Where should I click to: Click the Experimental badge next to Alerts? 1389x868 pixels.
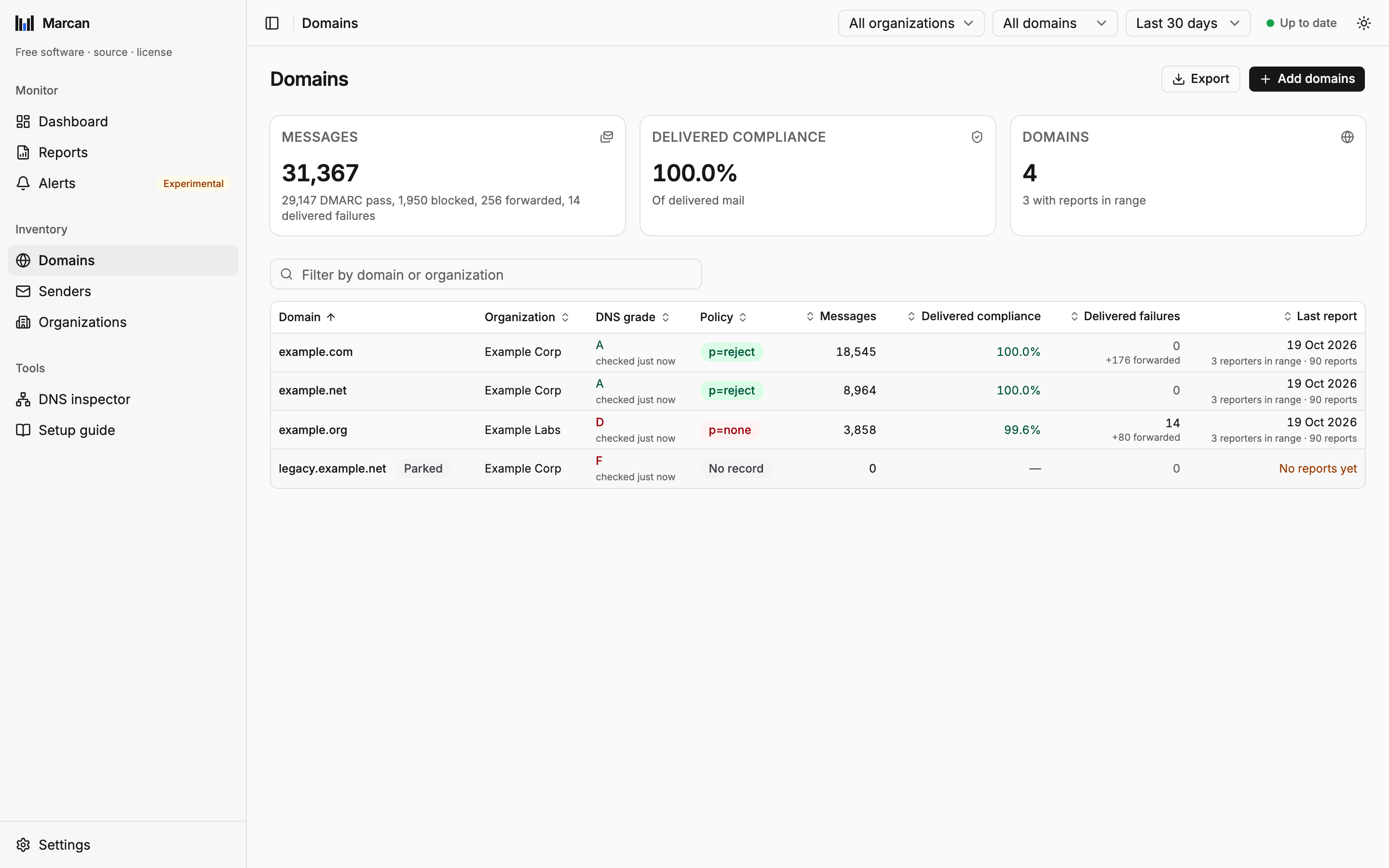coord(193,183)
